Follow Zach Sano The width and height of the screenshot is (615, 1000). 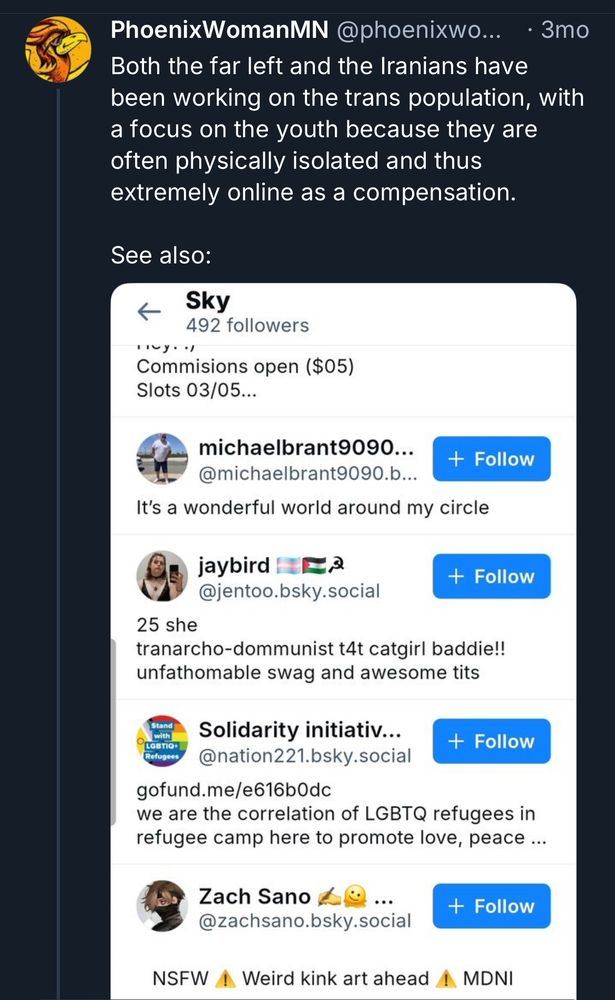(491, 905)
